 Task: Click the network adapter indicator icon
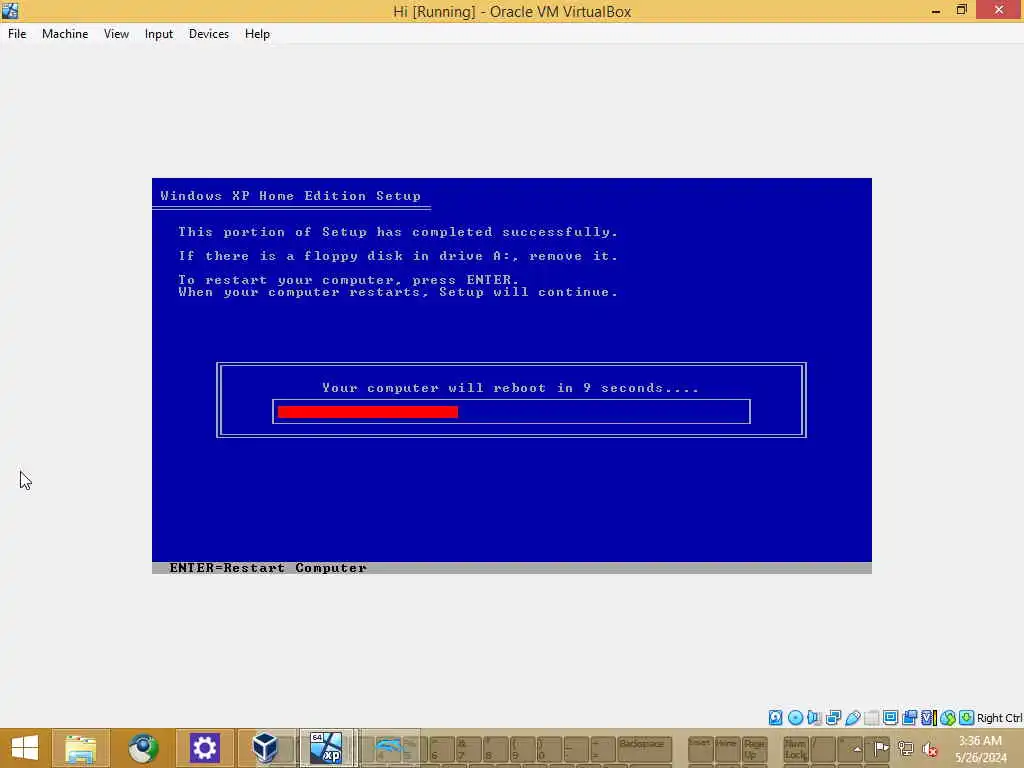click(833, 718)
